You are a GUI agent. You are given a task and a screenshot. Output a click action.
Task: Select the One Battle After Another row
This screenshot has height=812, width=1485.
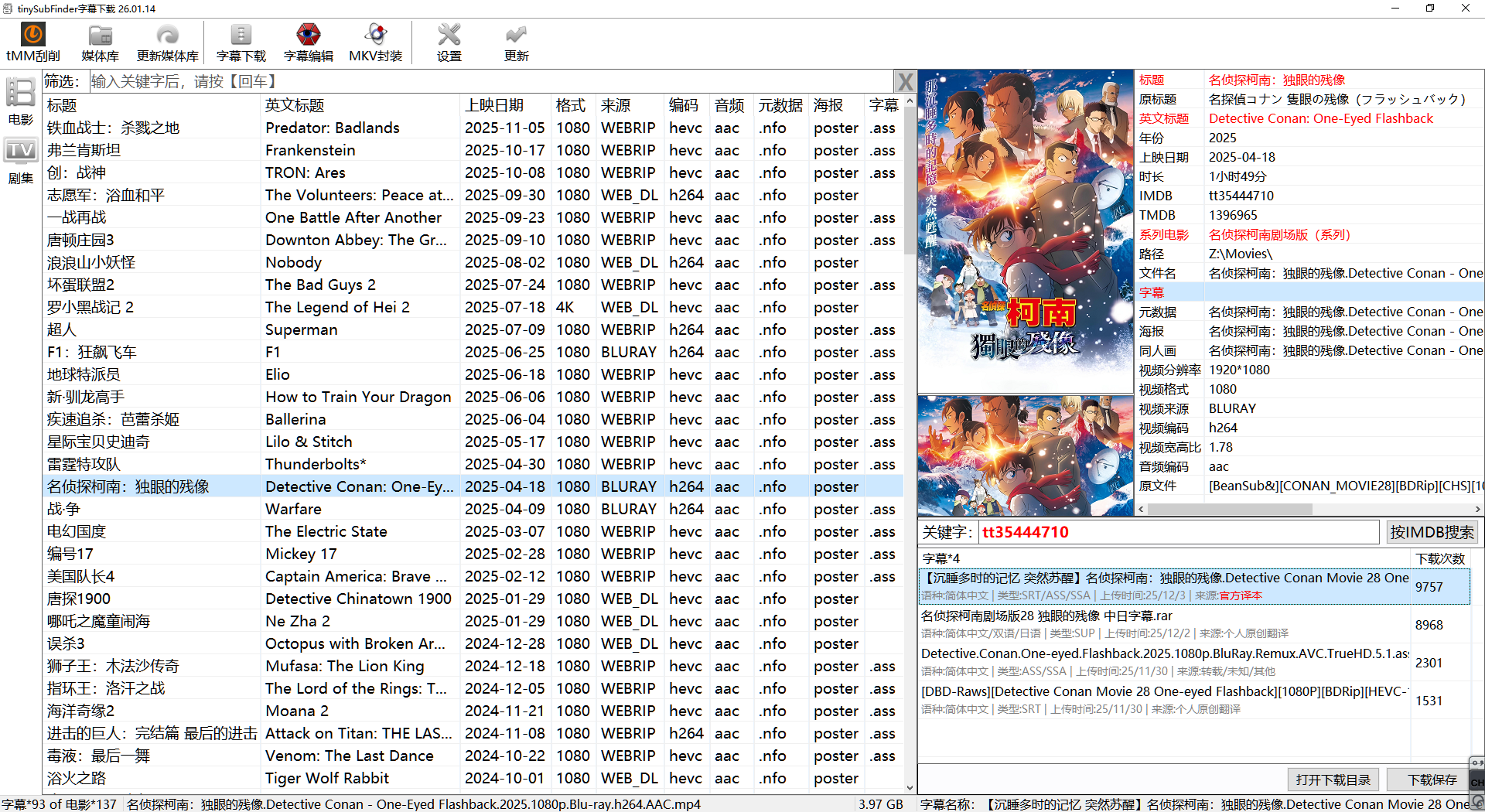[x=473, y=217]
